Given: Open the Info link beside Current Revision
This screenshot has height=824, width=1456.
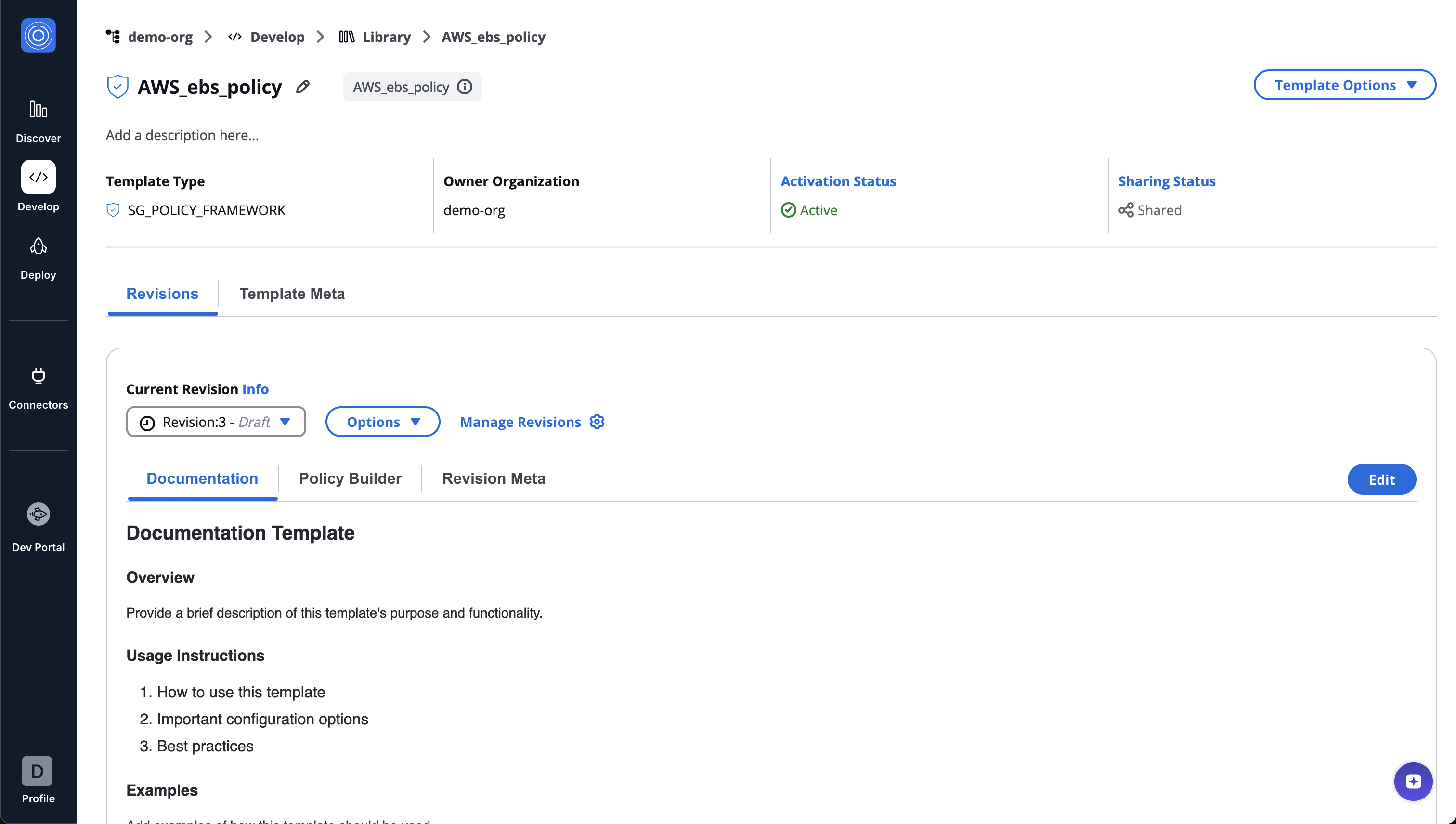Looking at the screenshot, I should pyautogui.click(x=255, y=389).
